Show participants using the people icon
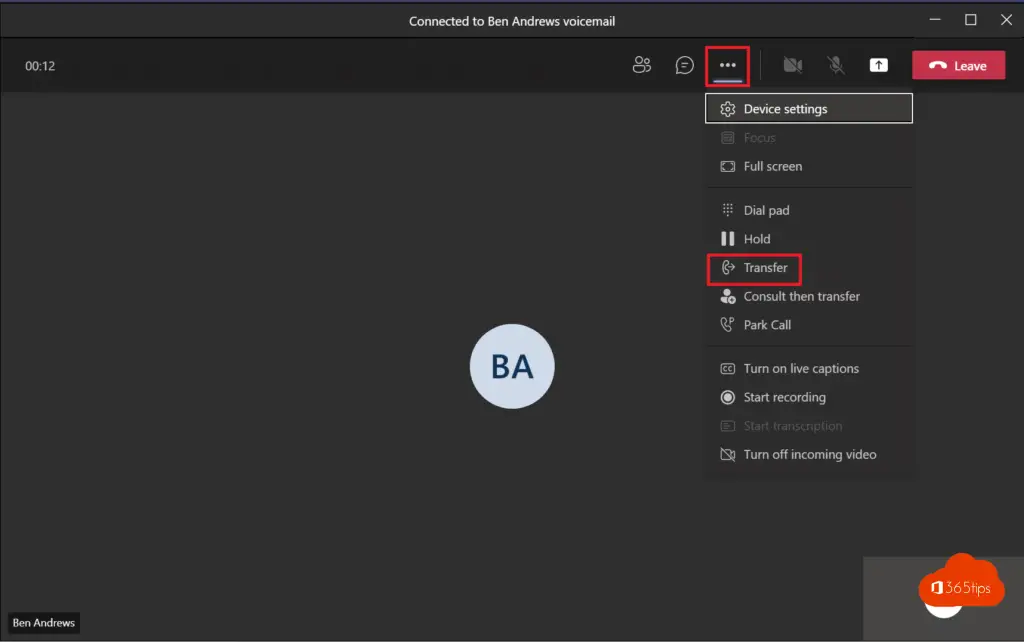 (x=642, y=65)
